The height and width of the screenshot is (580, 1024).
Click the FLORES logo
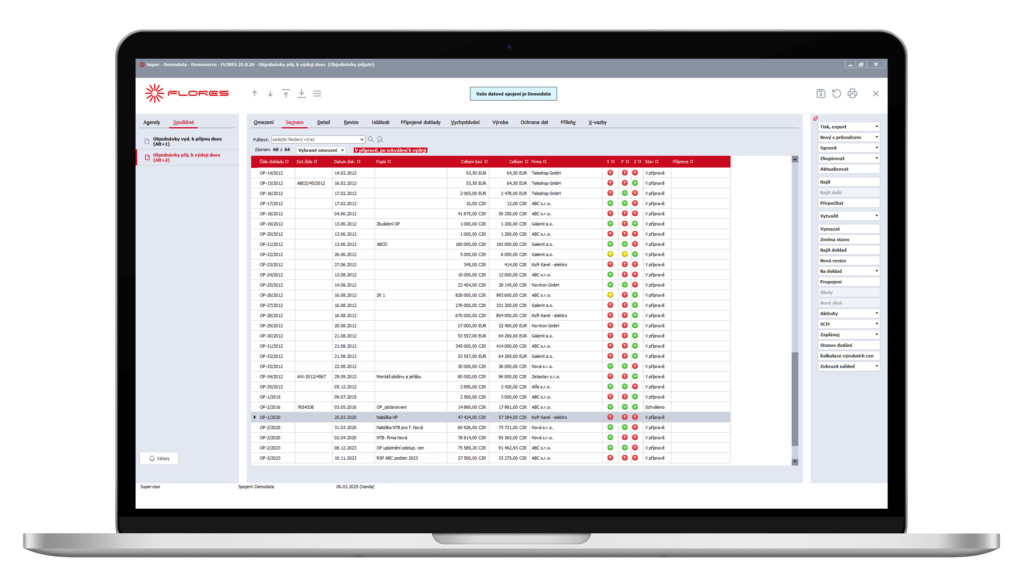187,93
